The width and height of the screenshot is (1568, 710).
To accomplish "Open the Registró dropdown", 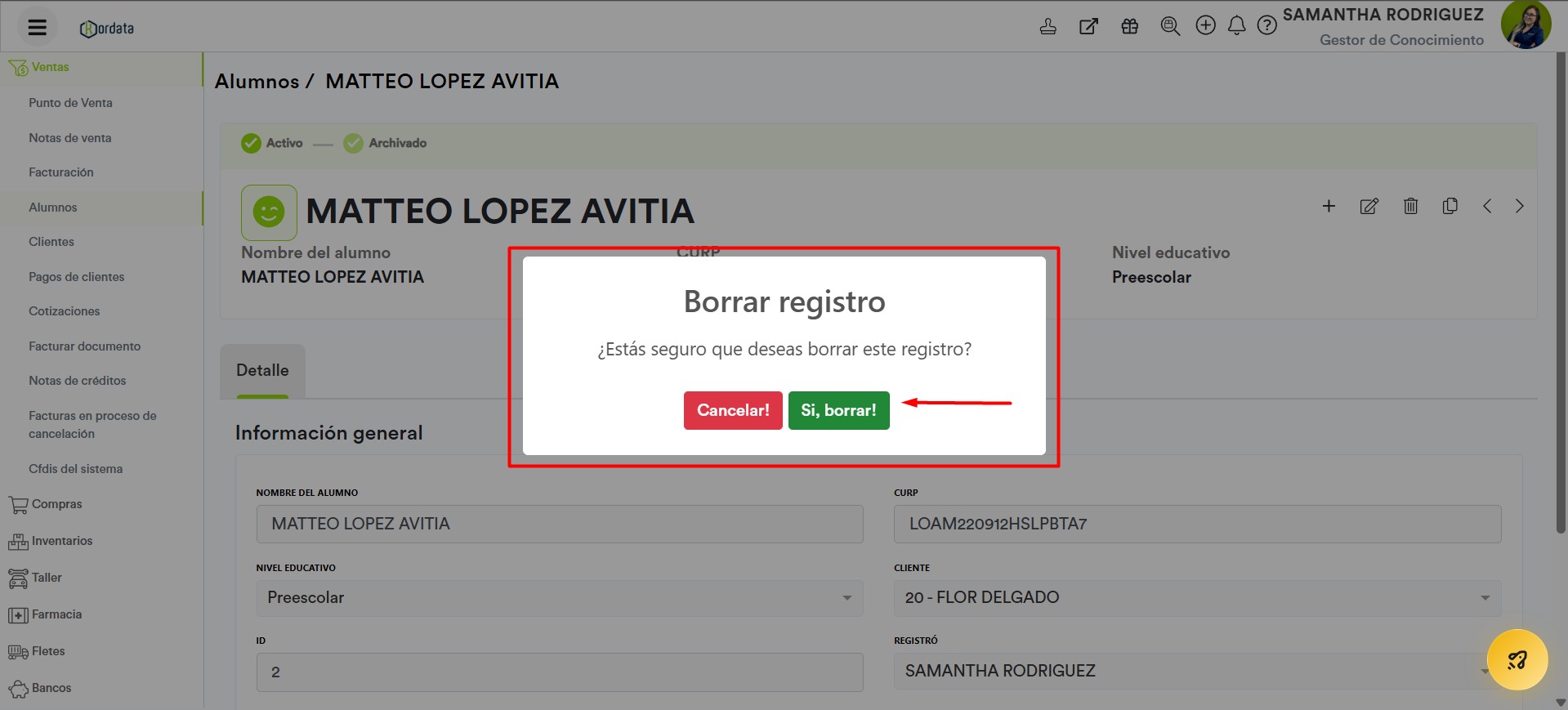I will 1198,671.
